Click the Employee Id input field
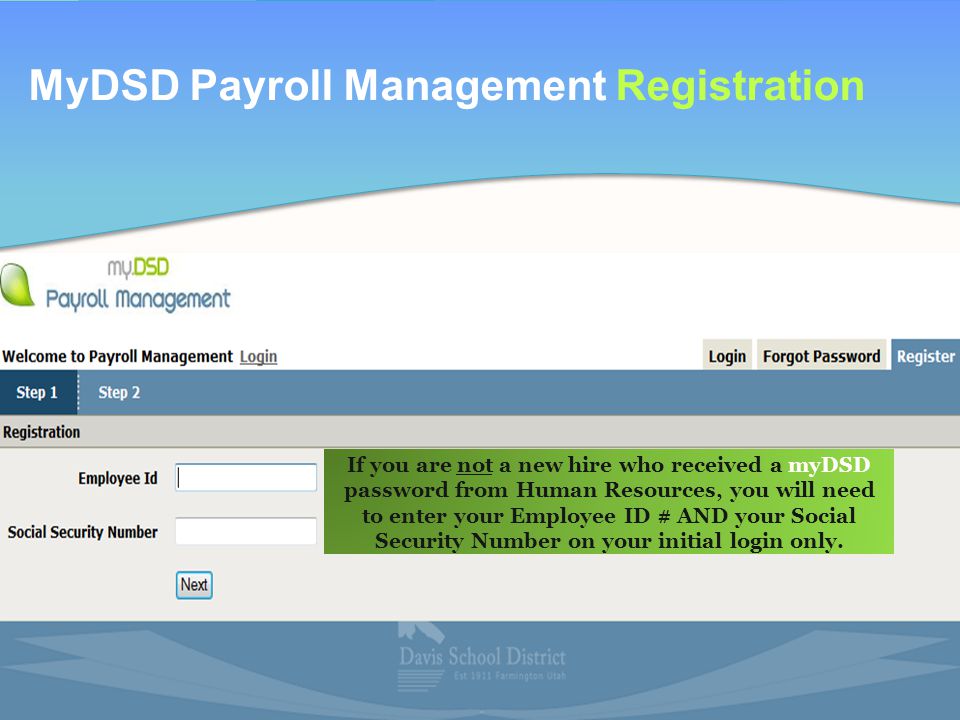Screen dimensions: 960x720 click(x=246, y=478)
